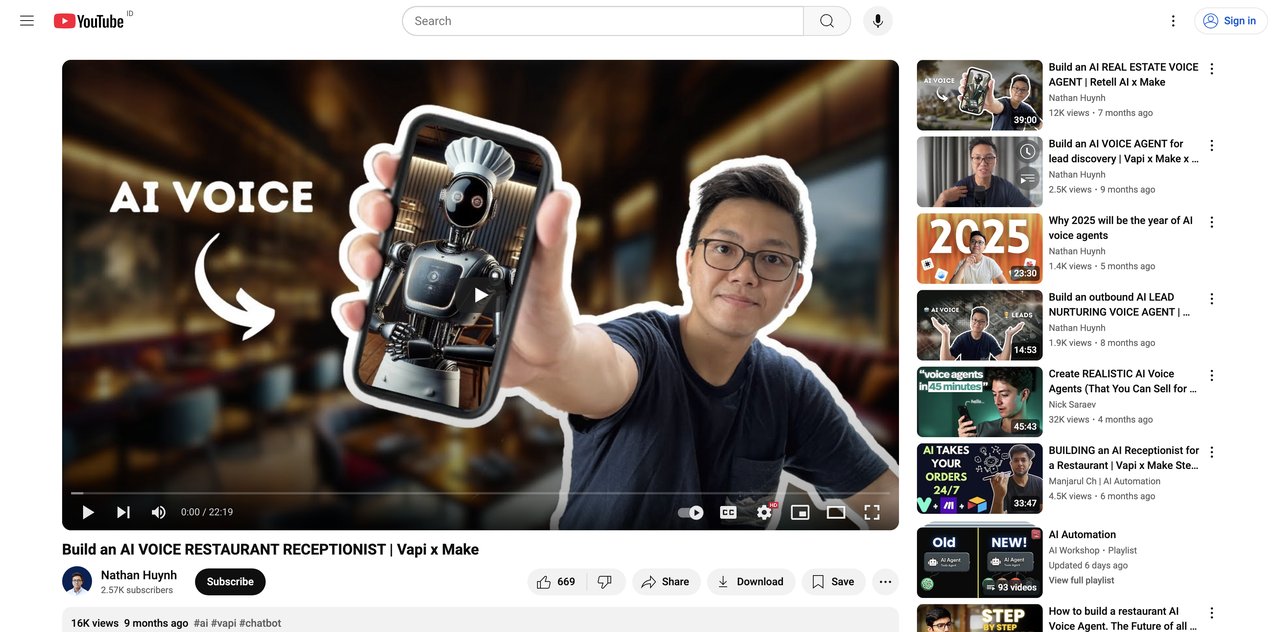
Task: Open options for AI Receptionist video
Action: tap(1212, 452)
